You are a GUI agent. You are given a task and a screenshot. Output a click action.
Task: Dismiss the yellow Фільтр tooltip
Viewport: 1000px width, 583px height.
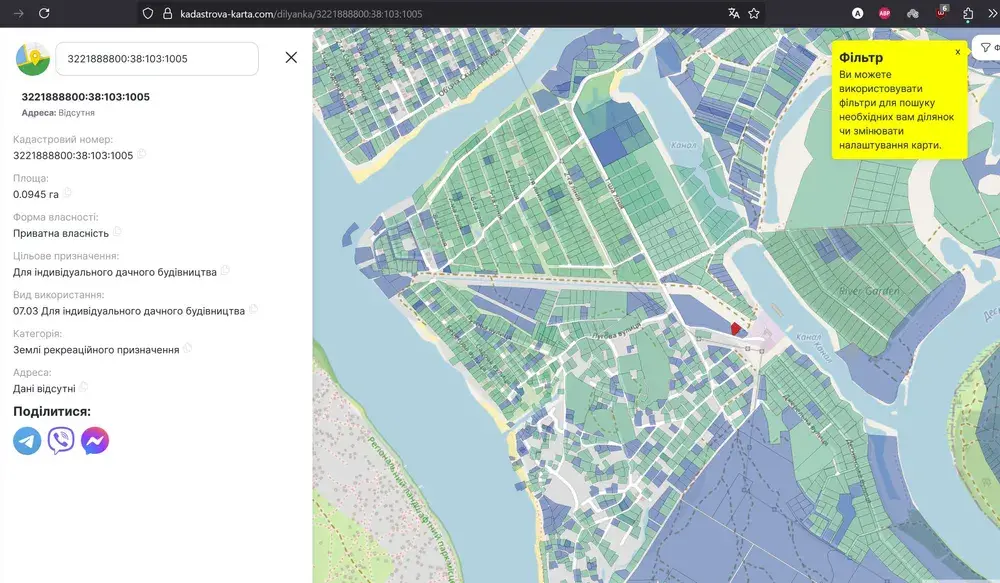click(957, 51)
